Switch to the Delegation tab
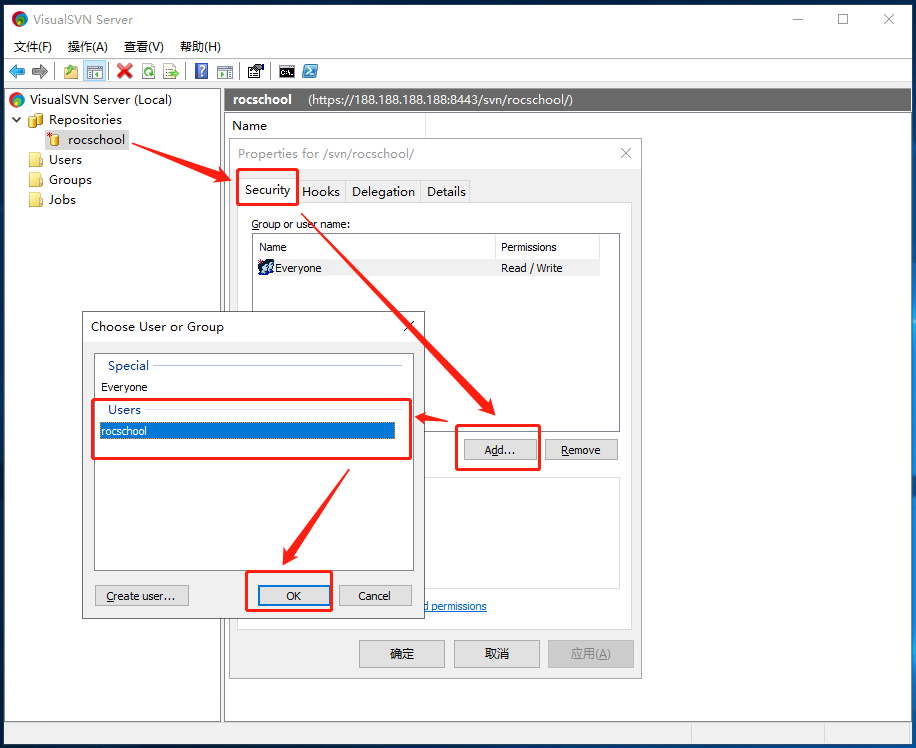The width and height of the screenshot is (916, 748). click(x=383, y=192)
